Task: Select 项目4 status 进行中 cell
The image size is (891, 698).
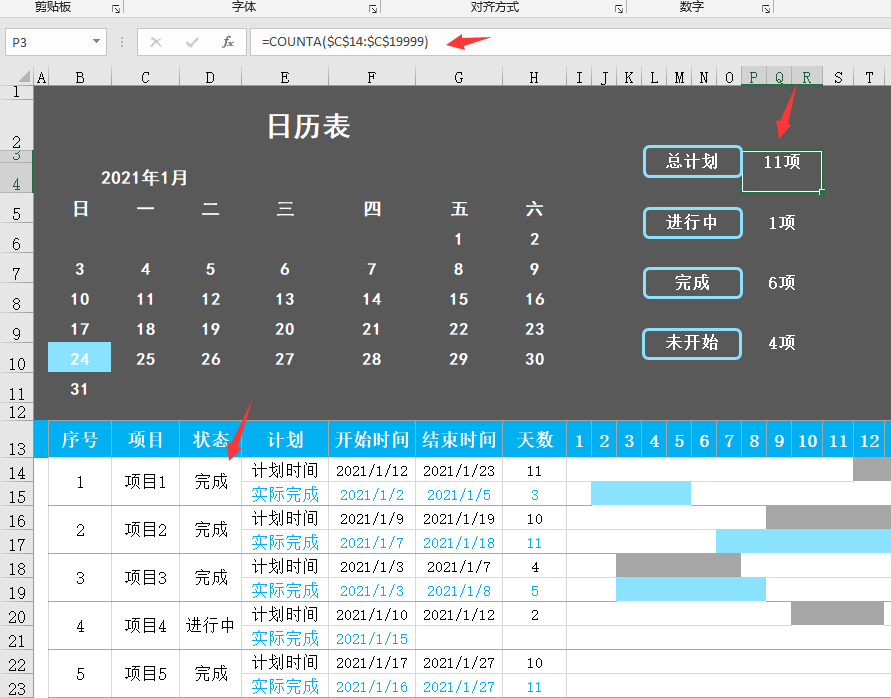Action: [x=211, y=625]
